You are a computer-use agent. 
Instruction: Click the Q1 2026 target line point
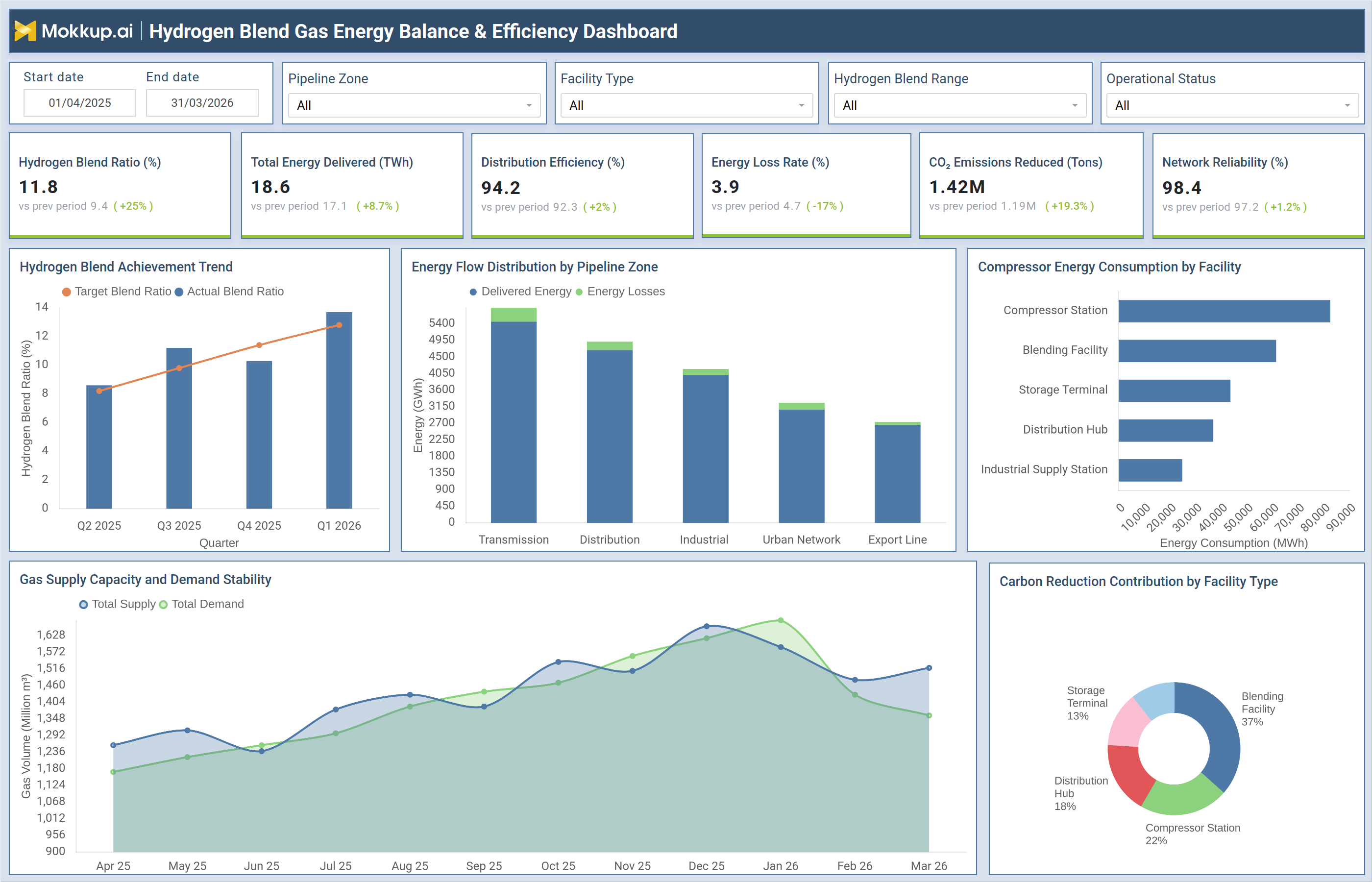[339, 325]
